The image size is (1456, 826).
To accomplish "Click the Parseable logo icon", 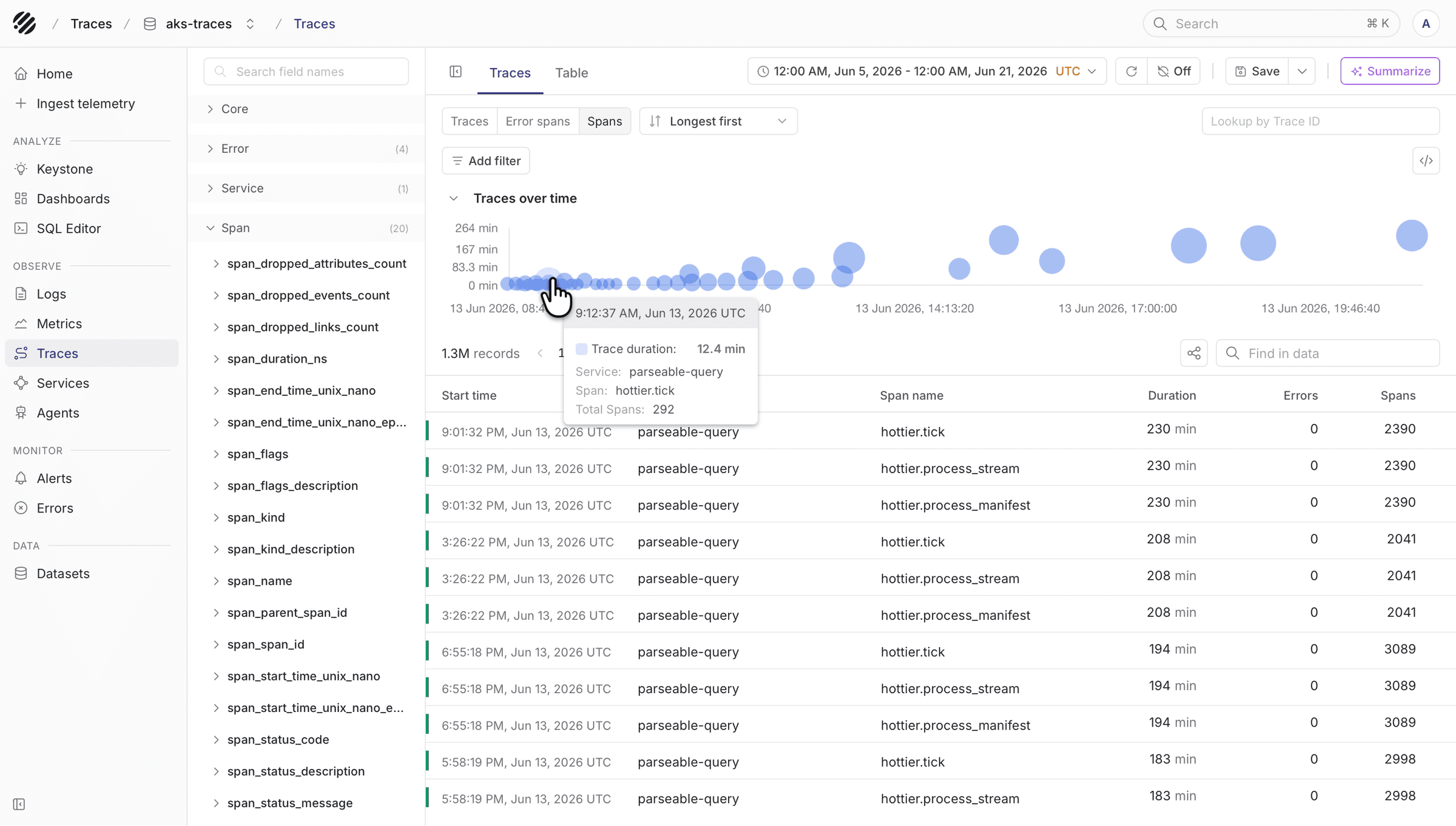I will tap(24, 23).
